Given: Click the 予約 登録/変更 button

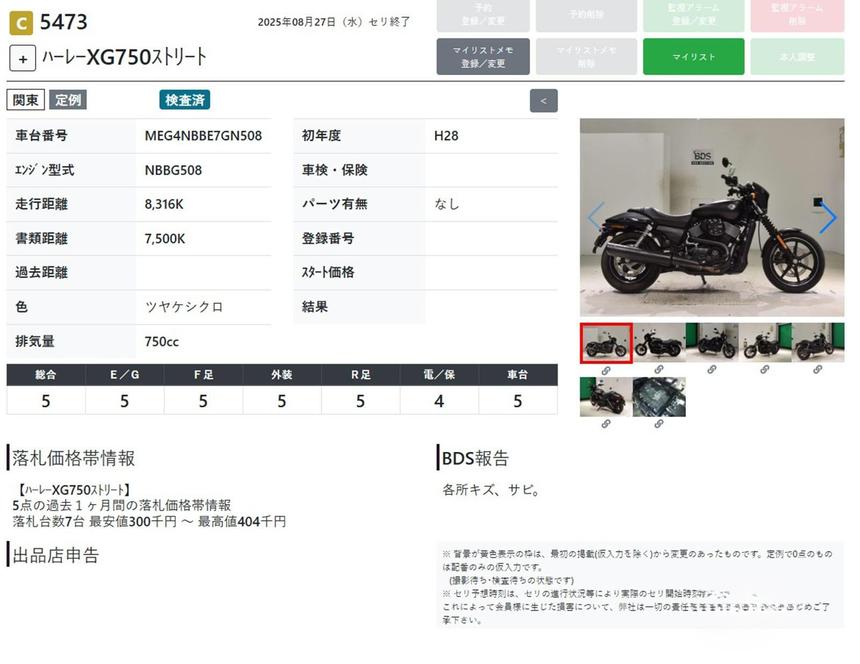Looking at the screenshot, I should (483, 15).
